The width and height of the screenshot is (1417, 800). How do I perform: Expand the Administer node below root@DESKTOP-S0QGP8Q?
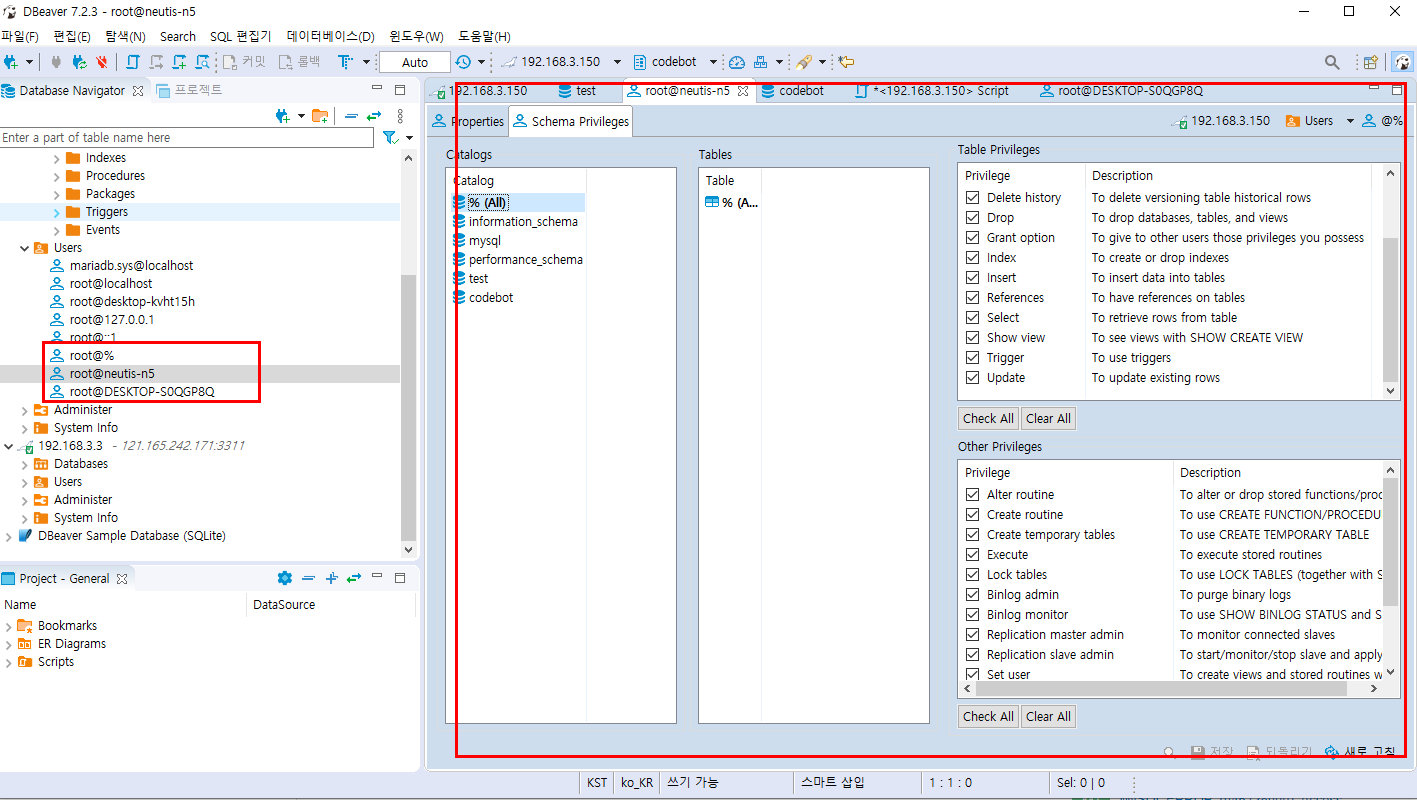(25, 410)
